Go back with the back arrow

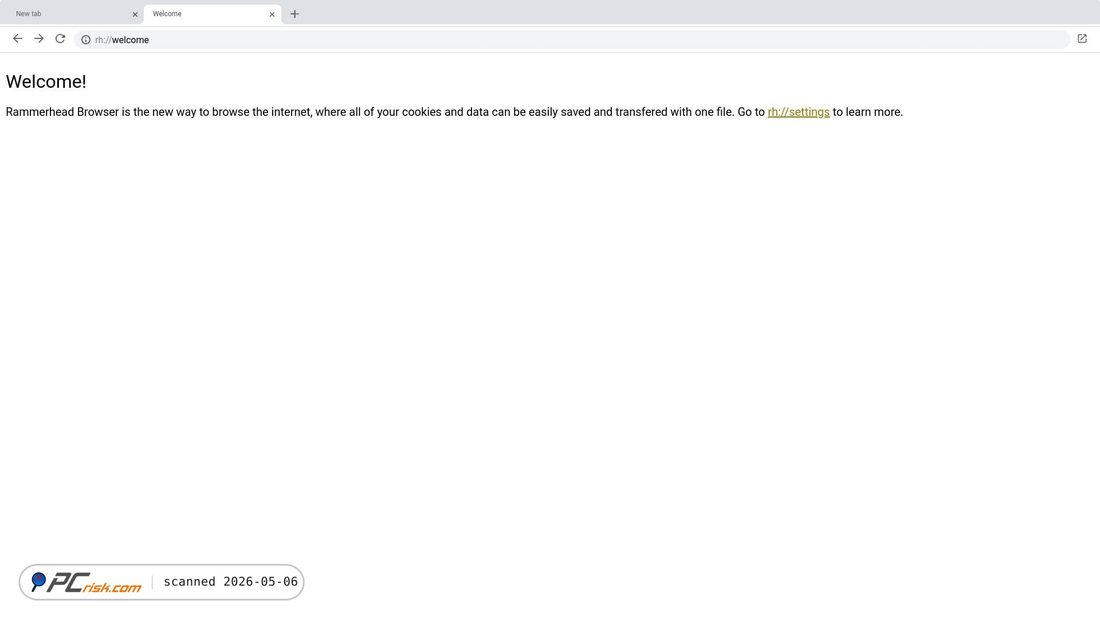18,39
